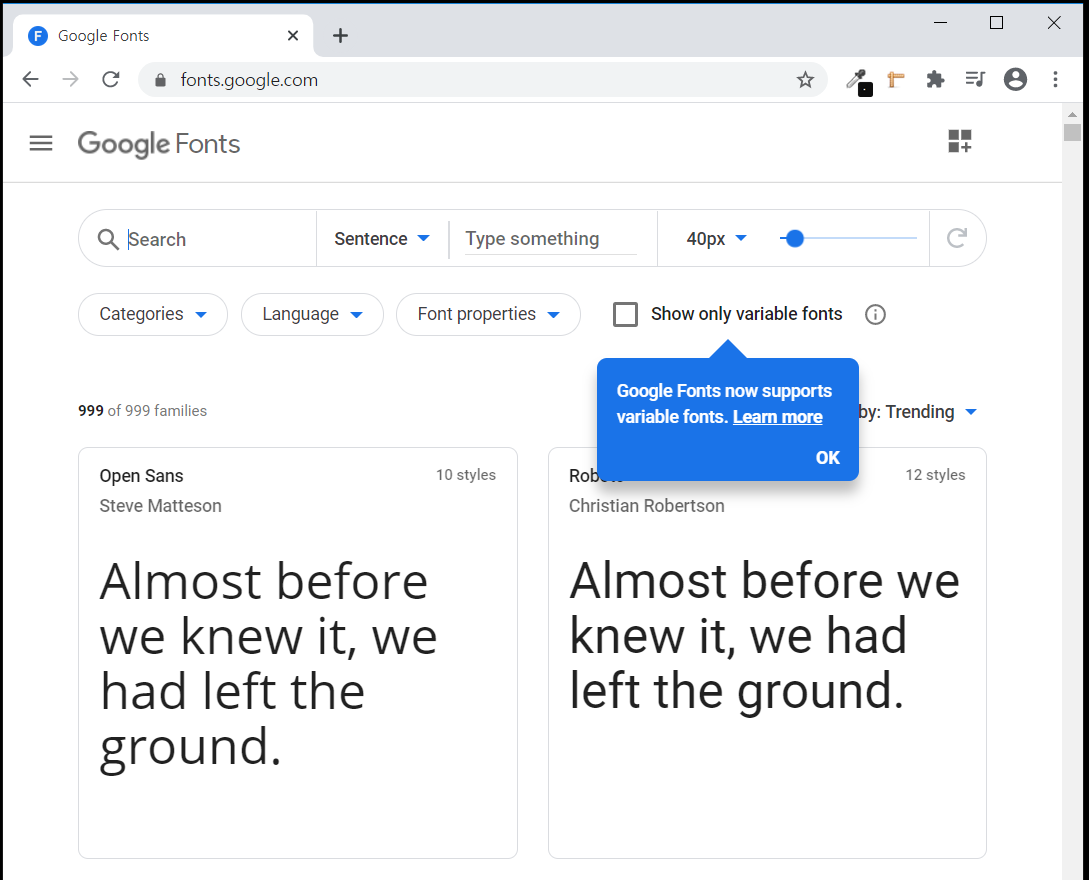Open a new browser tab
Screen dimensions: 1089x880
[x=340, y=35]
